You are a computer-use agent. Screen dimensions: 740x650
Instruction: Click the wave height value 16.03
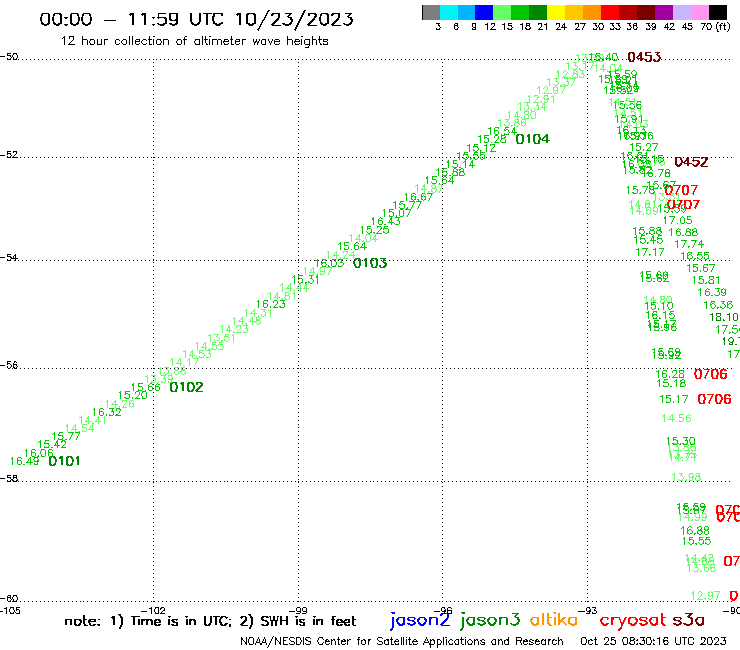point(329,263)
